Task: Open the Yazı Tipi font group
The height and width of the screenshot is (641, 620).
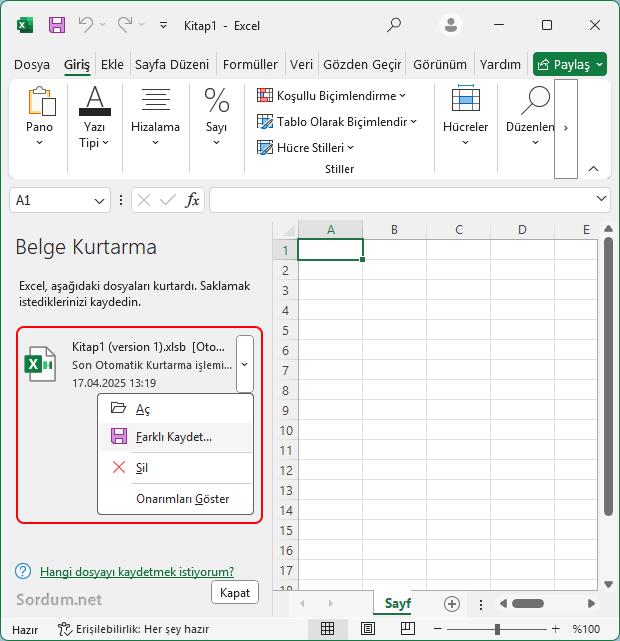Action: [x=94, y=117]
